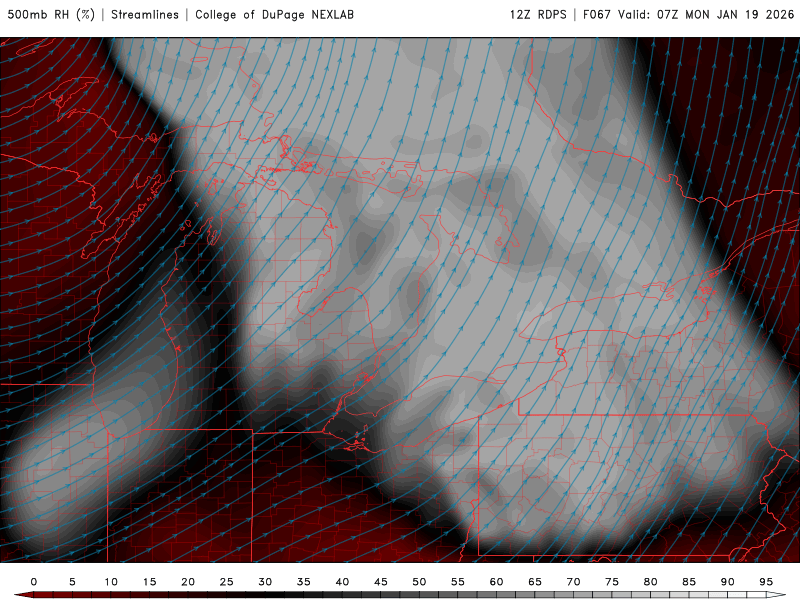The image size is (800, 600).
Task: Click the "55" value on the color scale
Action: [x=458, y=582]
